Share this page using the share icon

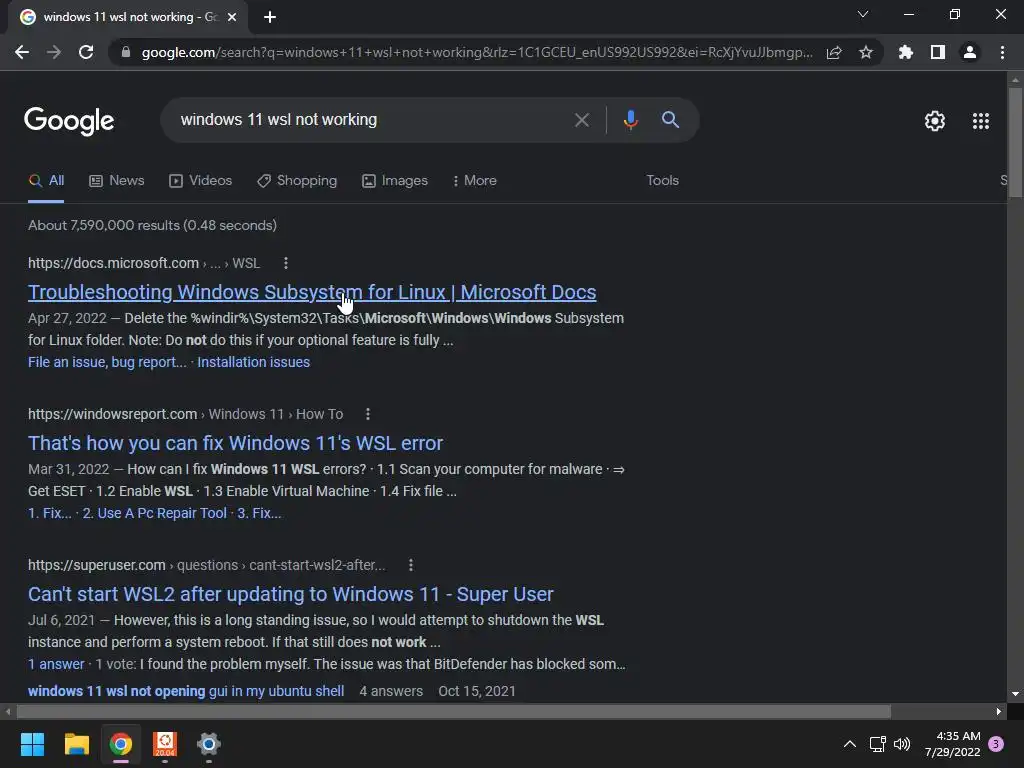[x=834, y=52]
